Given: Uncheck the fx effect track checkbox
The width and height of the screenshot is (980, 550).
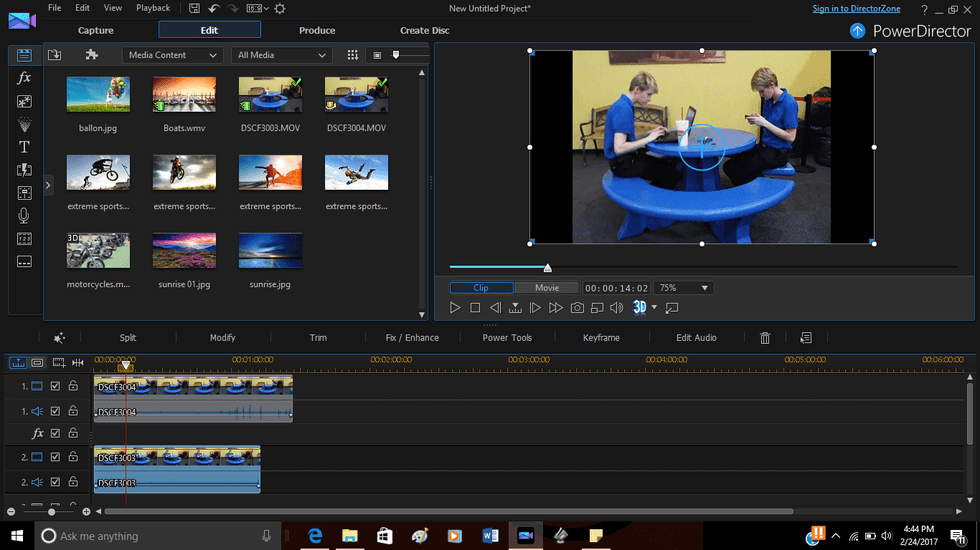Looking at the screenshot, I should 56,433.
